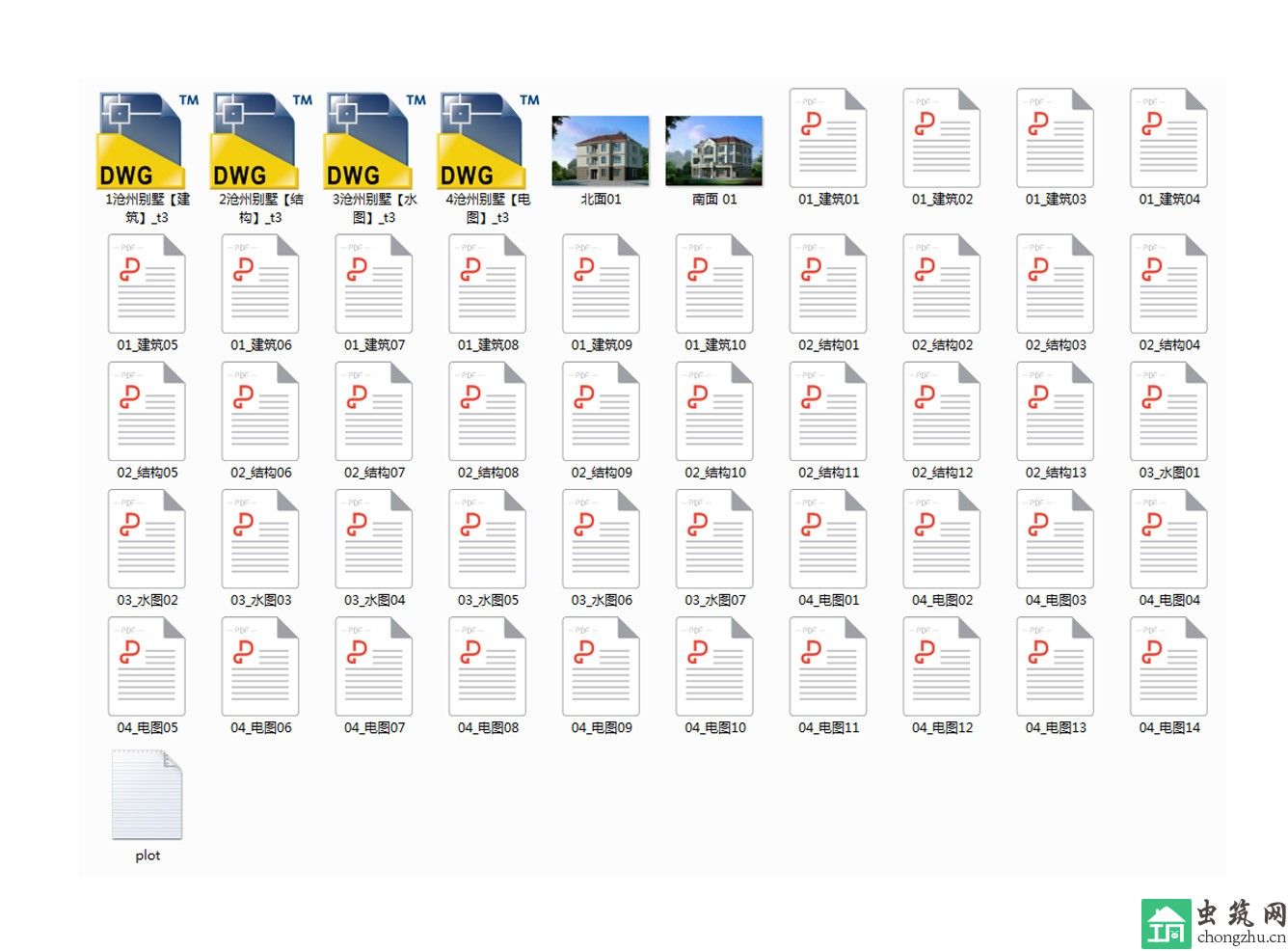
Task: Click the chongzhu.cn watermark logo
Action: click(1214, 924)
